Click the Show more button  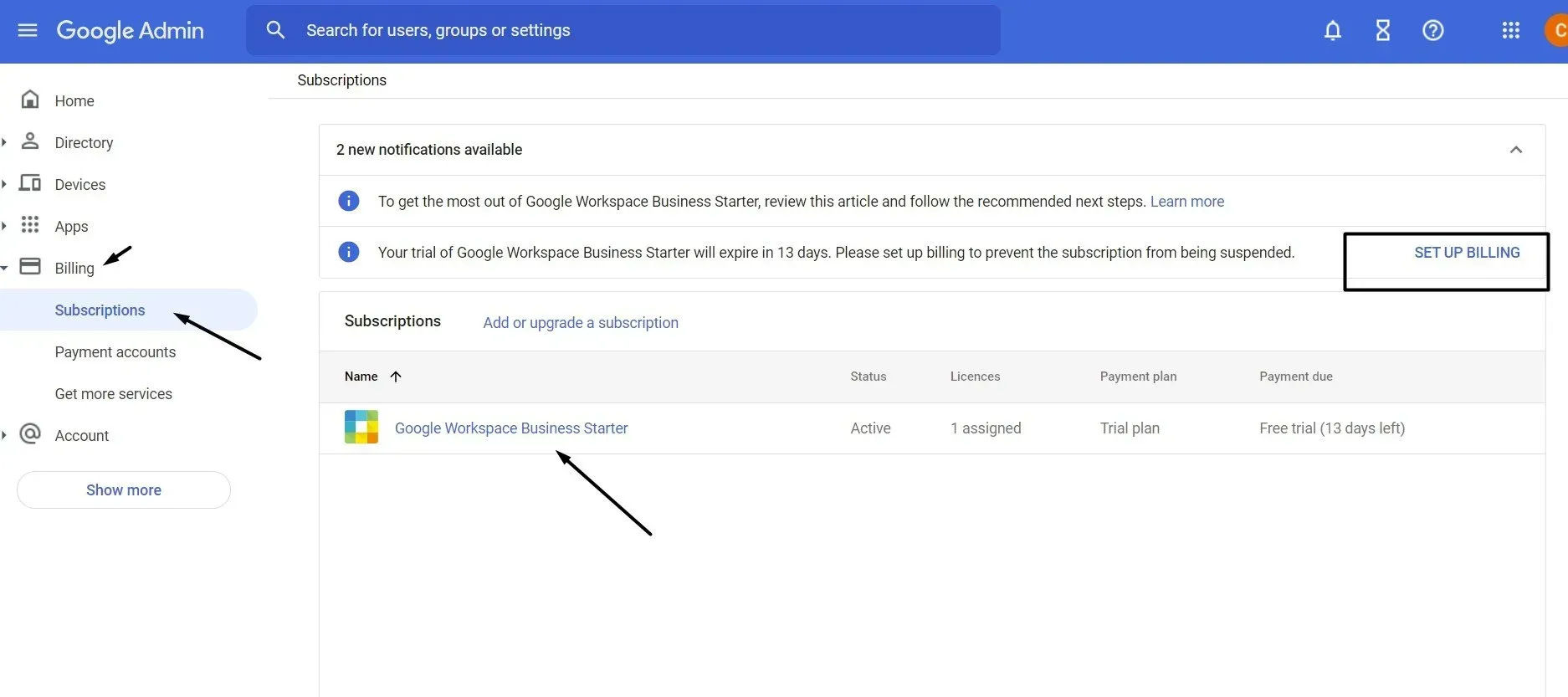pyautogui.click(x=124, y=490)
